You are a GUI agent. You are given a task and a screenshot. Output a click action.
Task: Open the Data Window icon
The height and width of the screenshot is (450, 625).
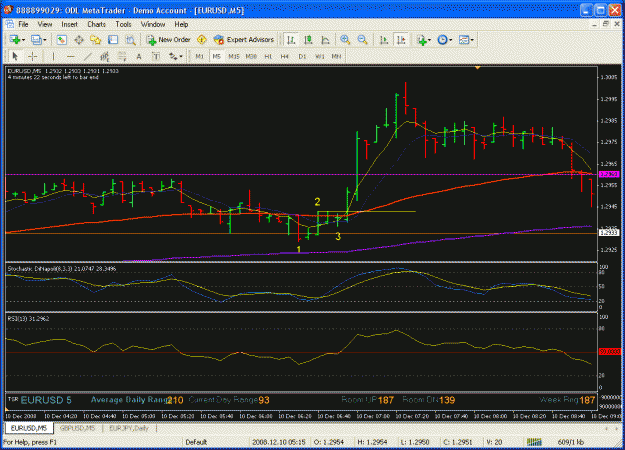pos(79,40)
